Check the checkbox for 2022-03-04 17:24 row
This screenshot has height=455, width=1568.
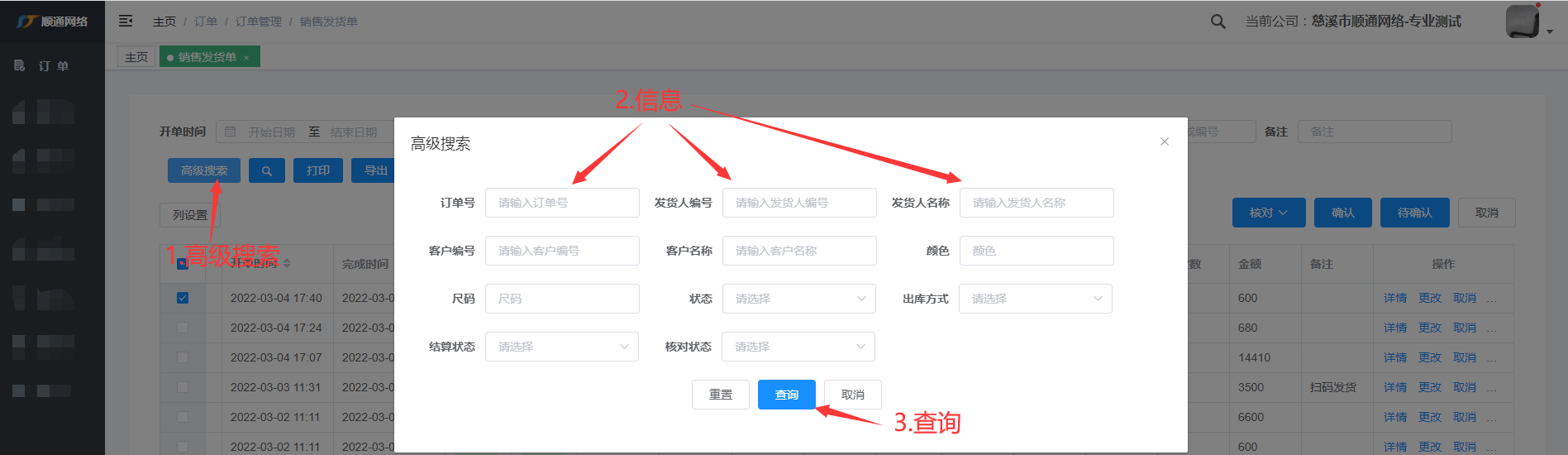click(183, 328)
